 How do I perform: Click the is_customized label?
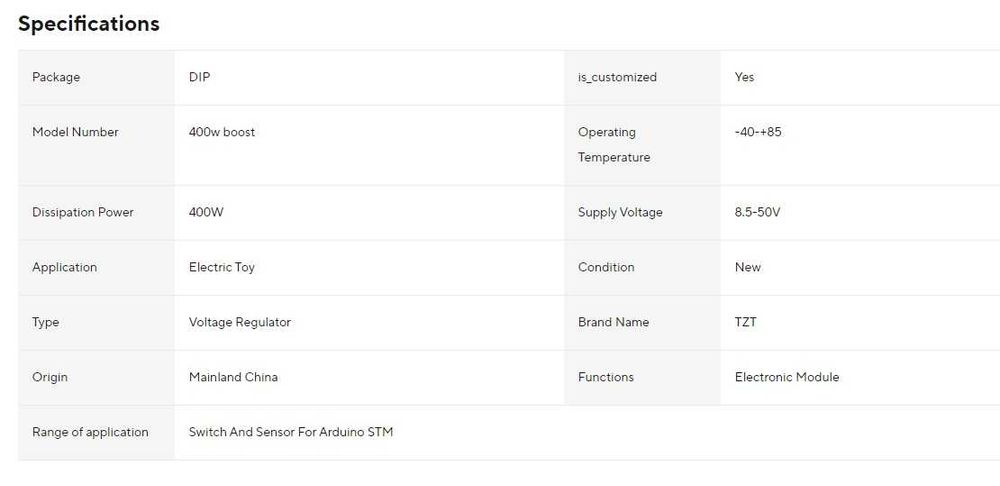click(x=617, y=77)
